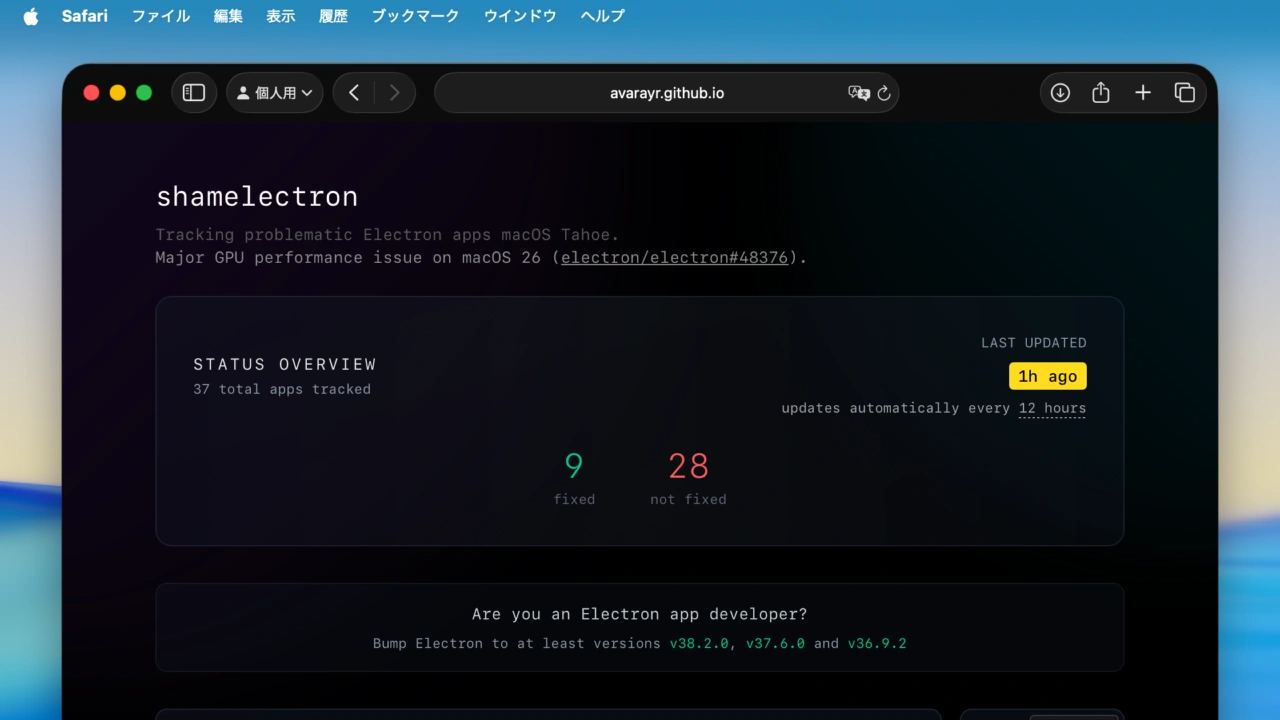This screenshot has width=1280, height=720.
Task: Open a new tab
Action: pos(1143,92)
